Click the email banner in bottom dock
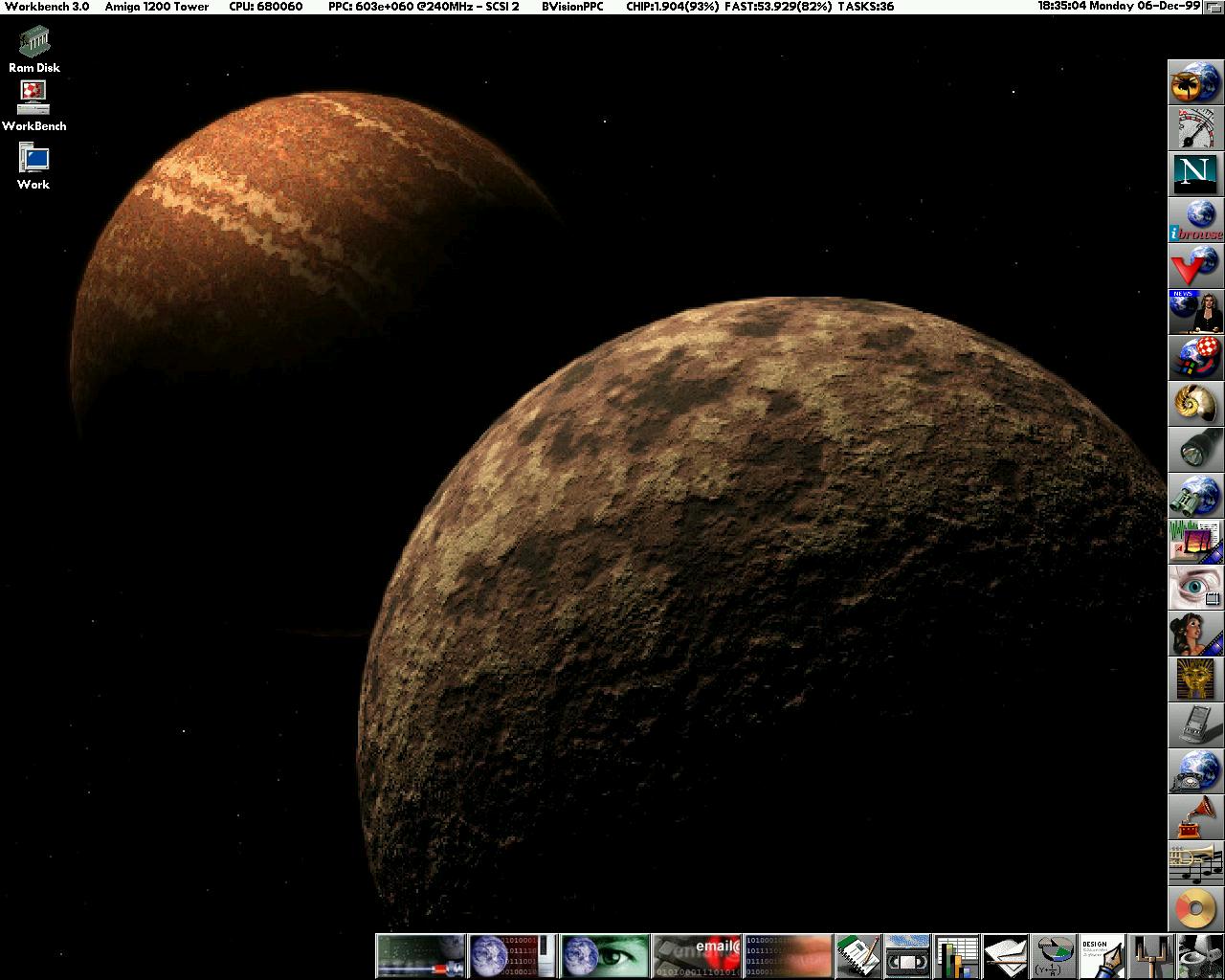The width and height of the screenshot is (1225, 980). click(x=696, y=956)
